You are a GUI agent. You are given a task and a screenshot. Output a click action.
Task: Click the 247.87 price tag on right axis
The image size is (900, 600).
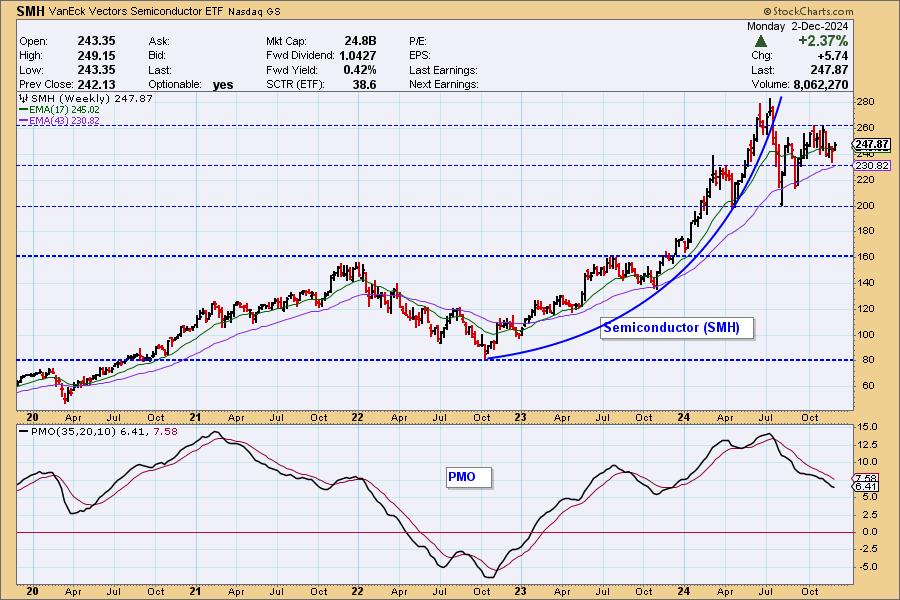(872, 144)
